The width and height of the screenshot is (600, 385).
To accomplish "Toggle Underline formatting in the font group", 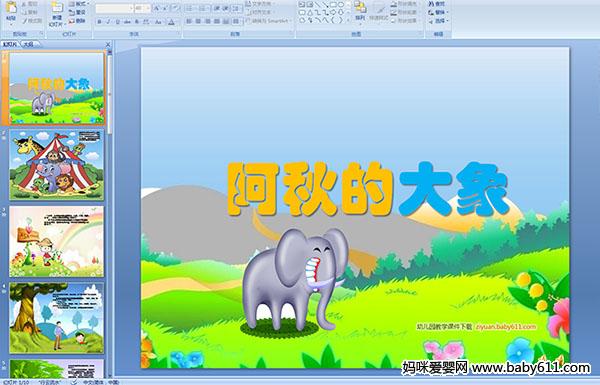I will 117,22.
